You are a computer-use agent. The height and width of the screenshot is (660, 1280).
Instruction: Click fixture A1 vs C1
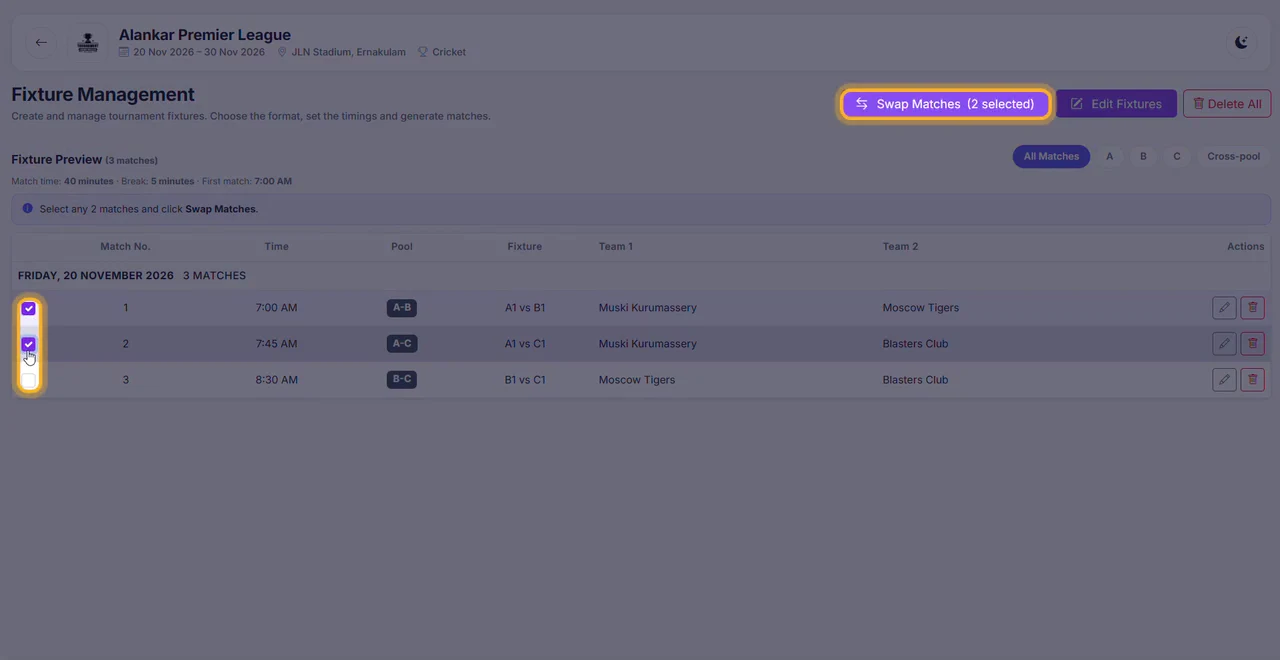(x=525, y=344)
